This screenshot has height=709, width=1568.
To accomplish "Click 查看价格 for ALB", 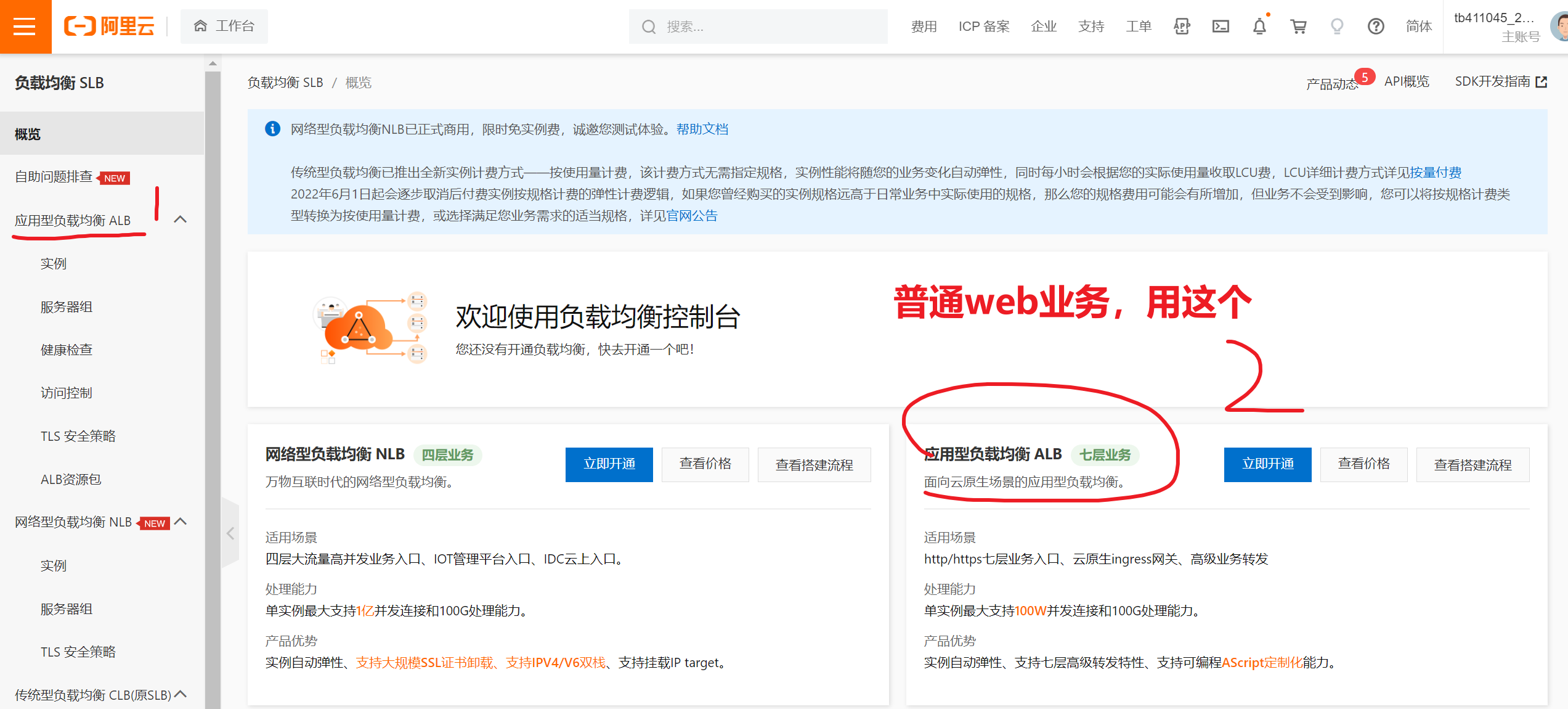I will (x=1363, y=464).
